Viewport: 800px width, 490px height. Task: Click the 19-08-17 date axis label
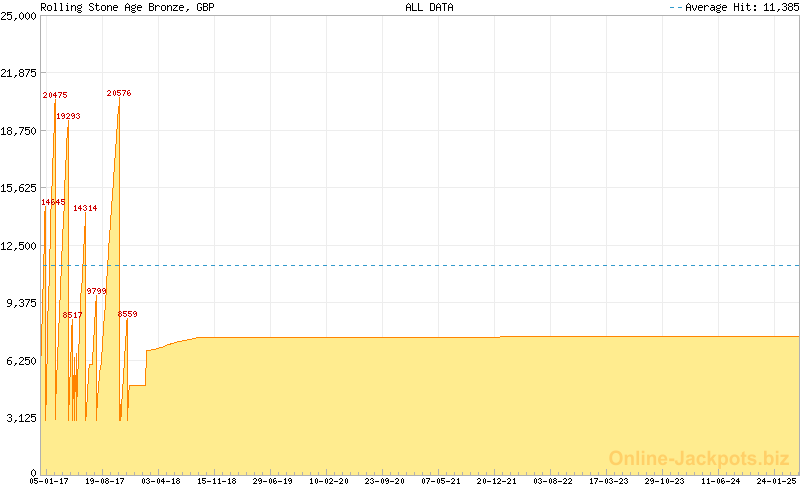(x=105, y=481)
